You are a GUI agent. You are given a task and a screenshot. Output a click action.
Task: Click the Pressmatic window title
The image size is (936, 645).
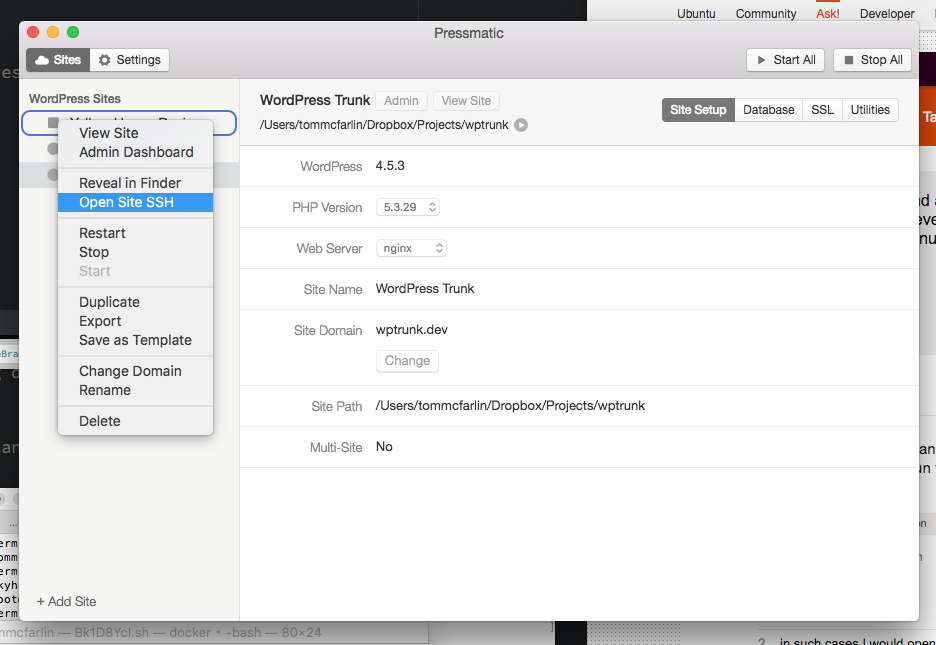(469, 33)
